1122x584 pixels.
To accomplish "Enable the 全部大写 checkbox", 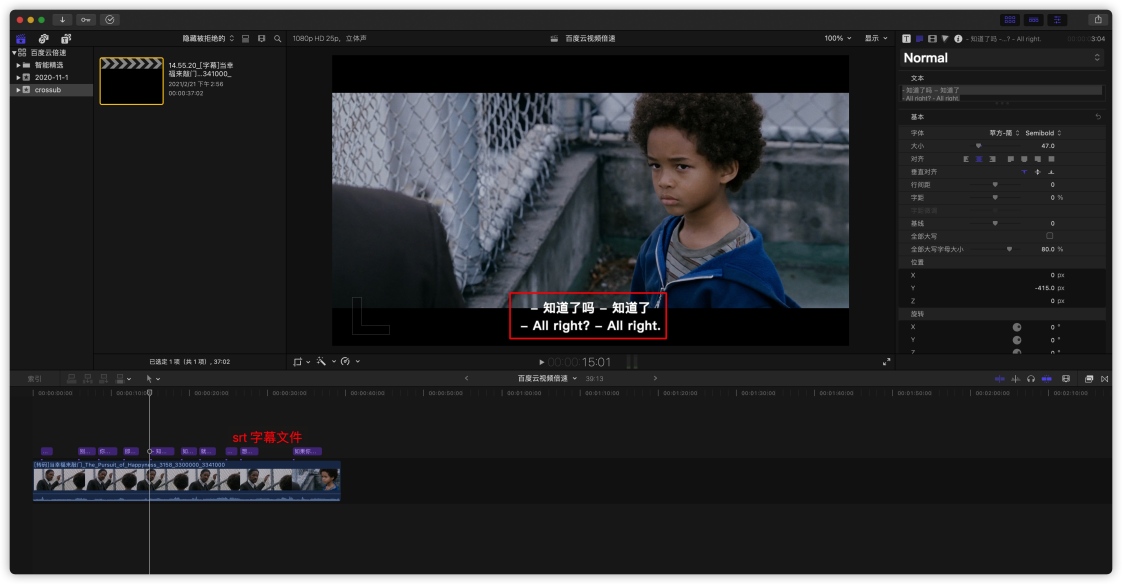I will (x=1049, y=235).
